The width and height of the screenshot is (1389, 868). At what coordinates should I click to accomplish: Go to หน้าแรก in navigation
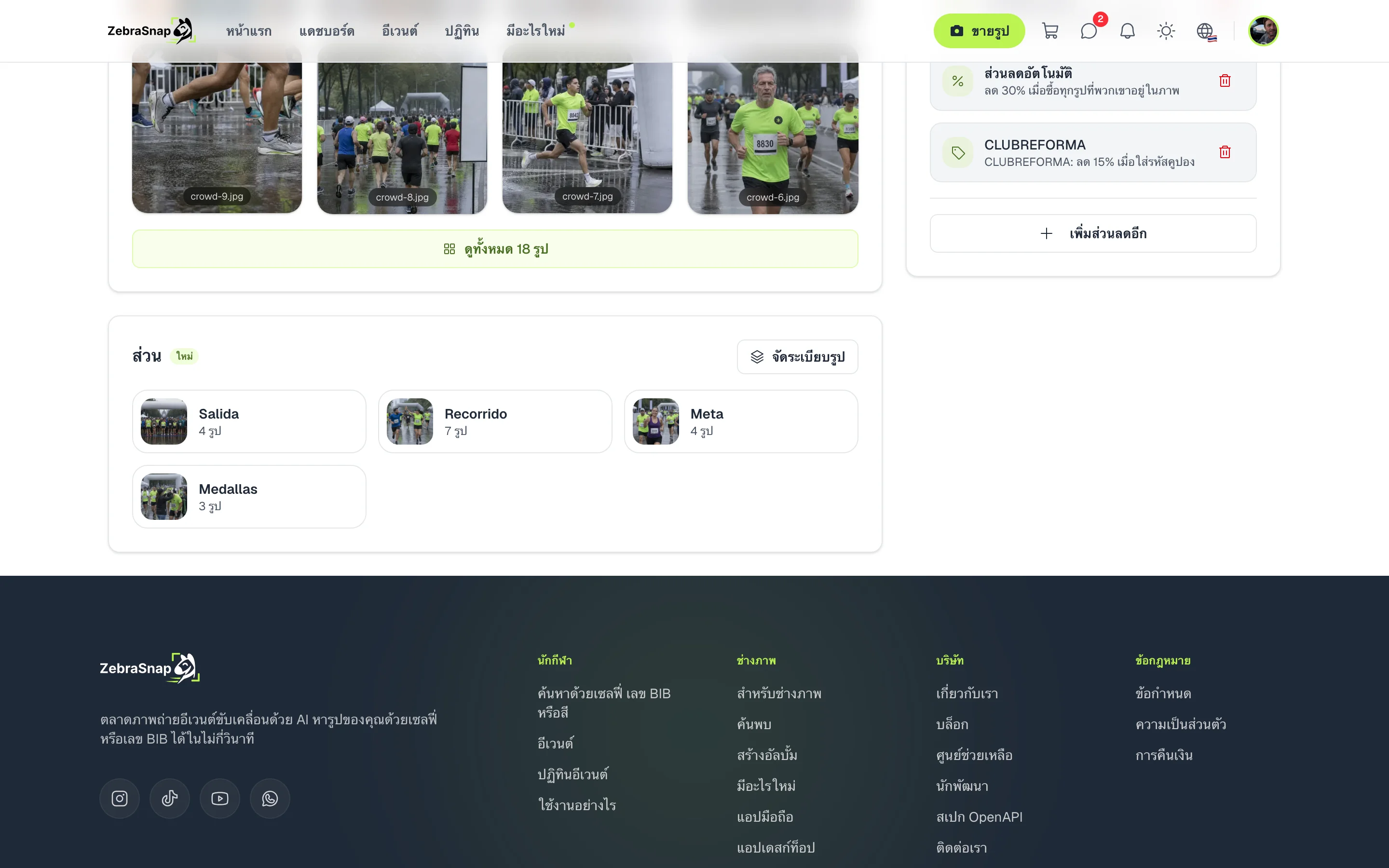[248, 31]
